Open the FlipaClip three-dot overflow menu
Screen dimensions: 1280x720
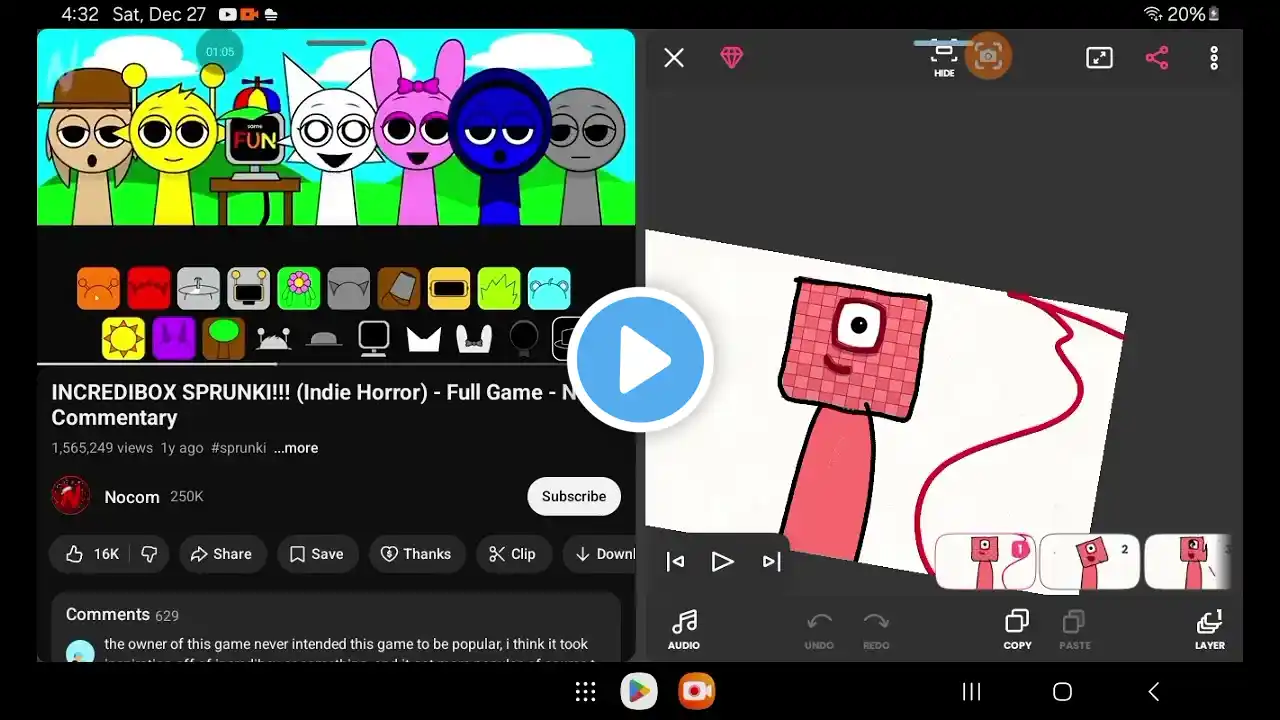[1214, 58]
